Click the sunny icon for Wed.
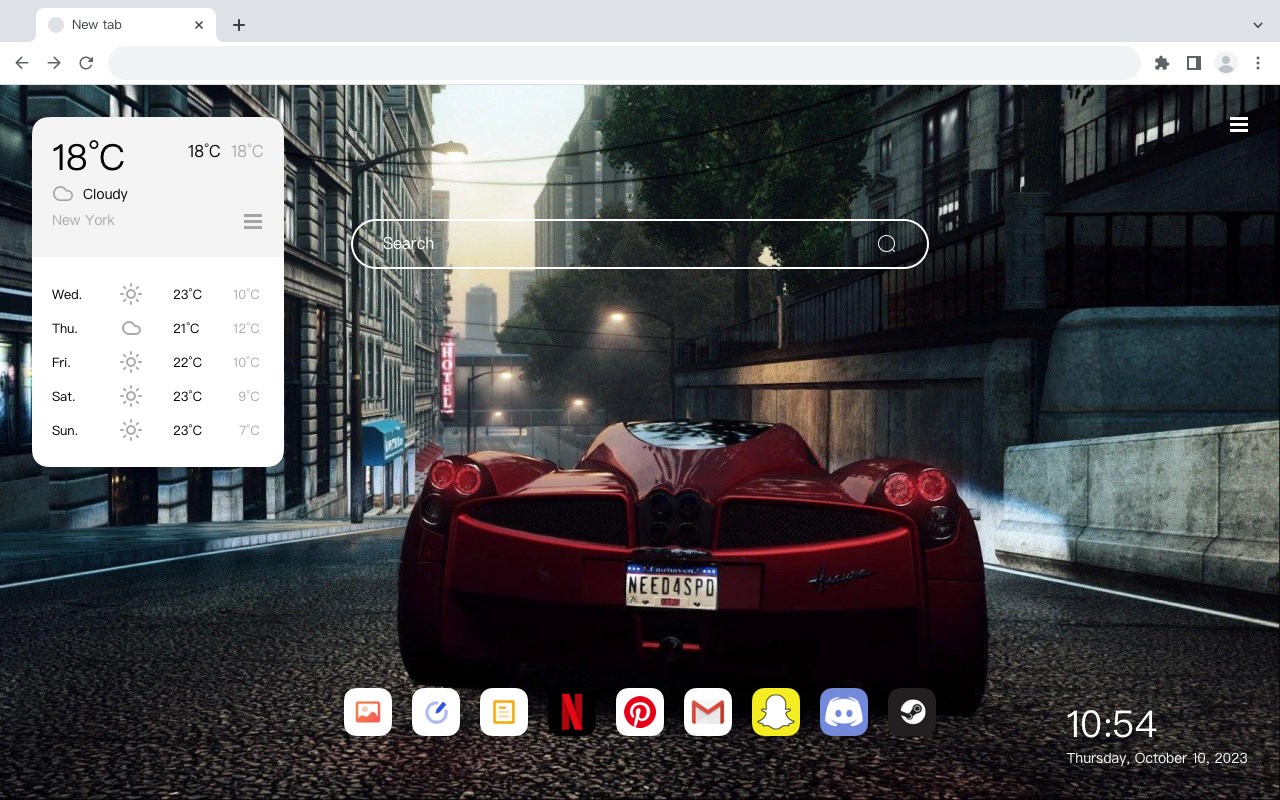The width and height of the screenshot is (1280, 800). tap(131, 294)
